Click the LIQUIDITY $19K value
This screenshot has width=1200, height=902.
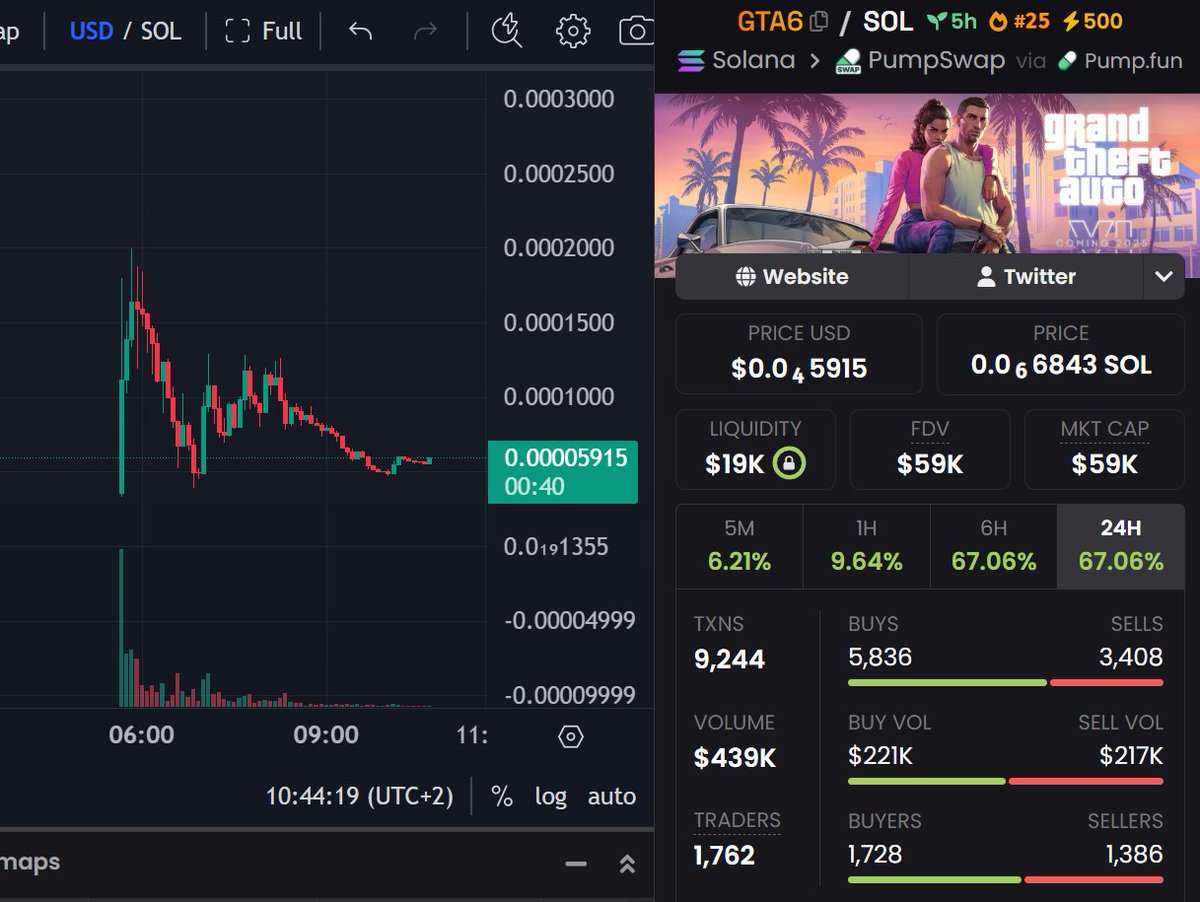click(x=735, y=464)
